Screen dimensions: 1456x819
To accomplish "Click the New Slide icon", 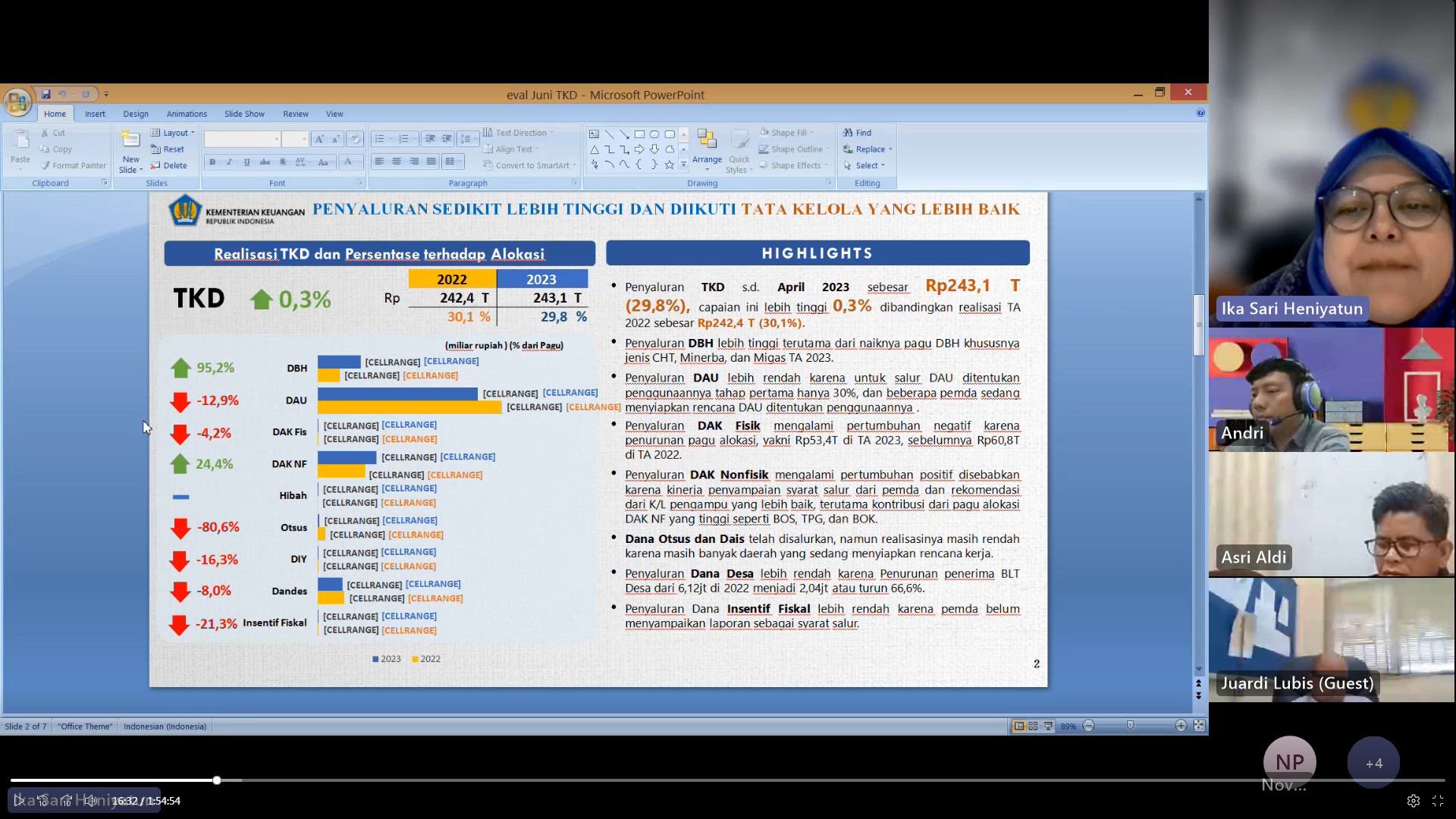I will (130, 140).
